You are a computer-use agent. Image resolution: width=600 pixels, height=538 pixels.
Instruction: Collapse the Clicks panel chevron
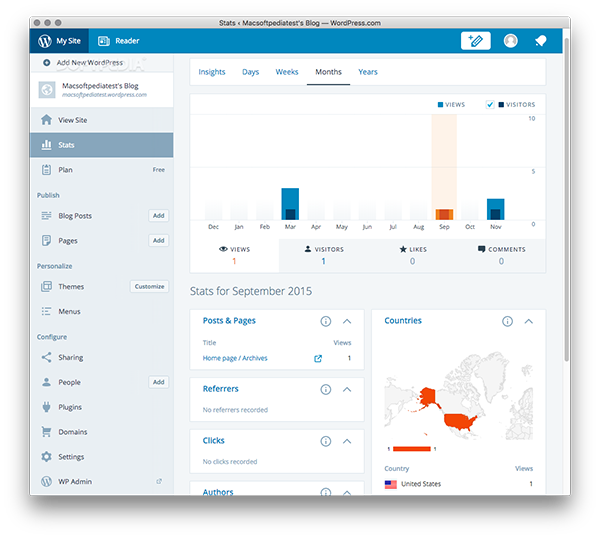[x=347, y=441]
